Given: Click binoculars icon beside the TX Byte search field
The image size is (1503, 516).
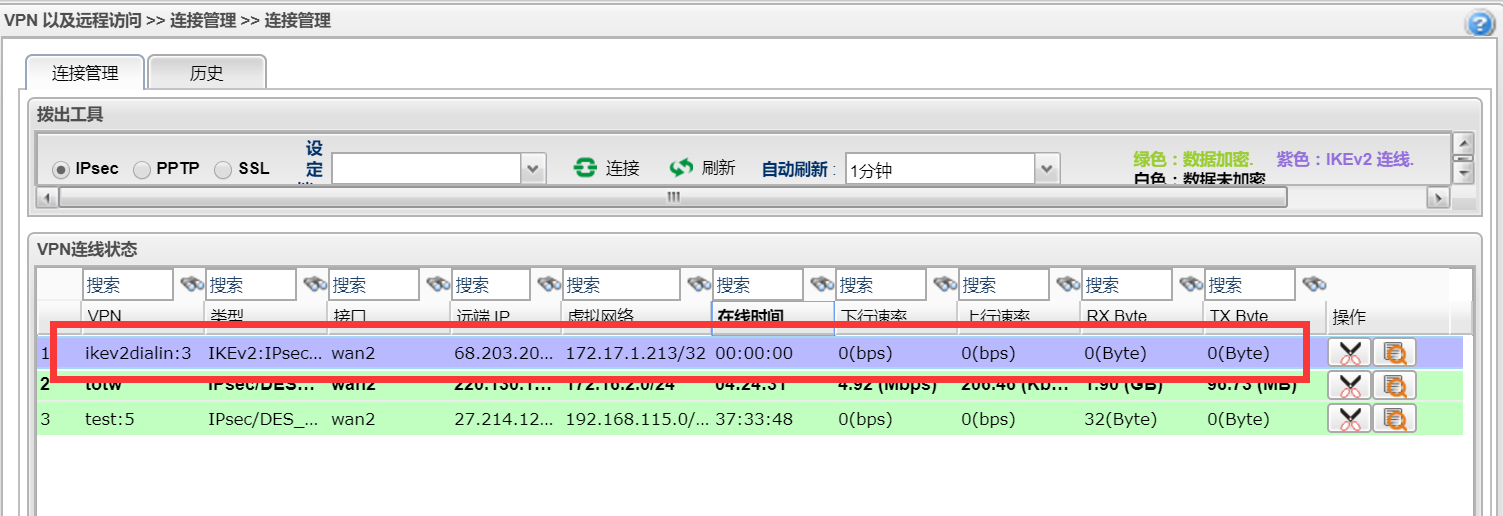Looking at the screenshot, I should point(1314,285).
